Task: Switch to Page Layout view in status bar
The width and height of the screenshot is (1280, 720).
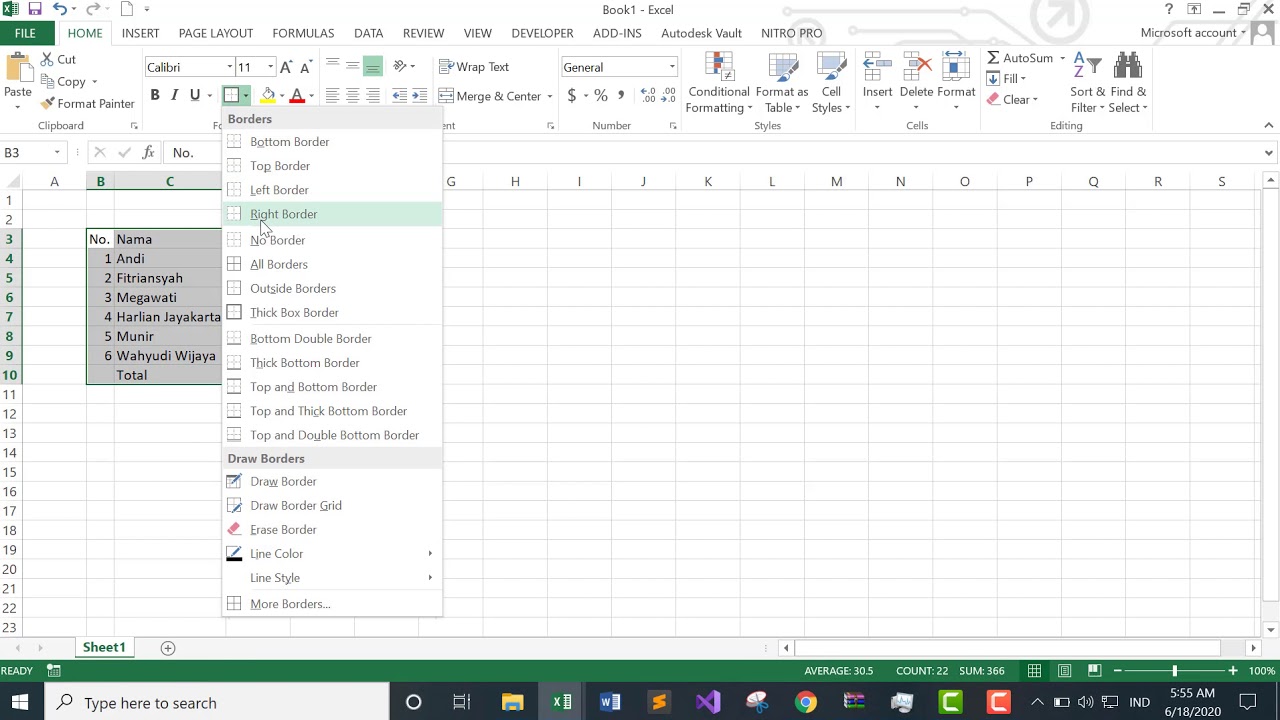Action: [1065, 671]
